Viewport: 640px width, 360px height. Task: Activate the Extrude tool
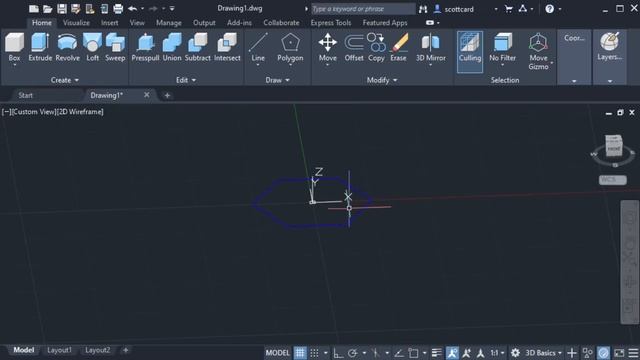click(40, 48)
